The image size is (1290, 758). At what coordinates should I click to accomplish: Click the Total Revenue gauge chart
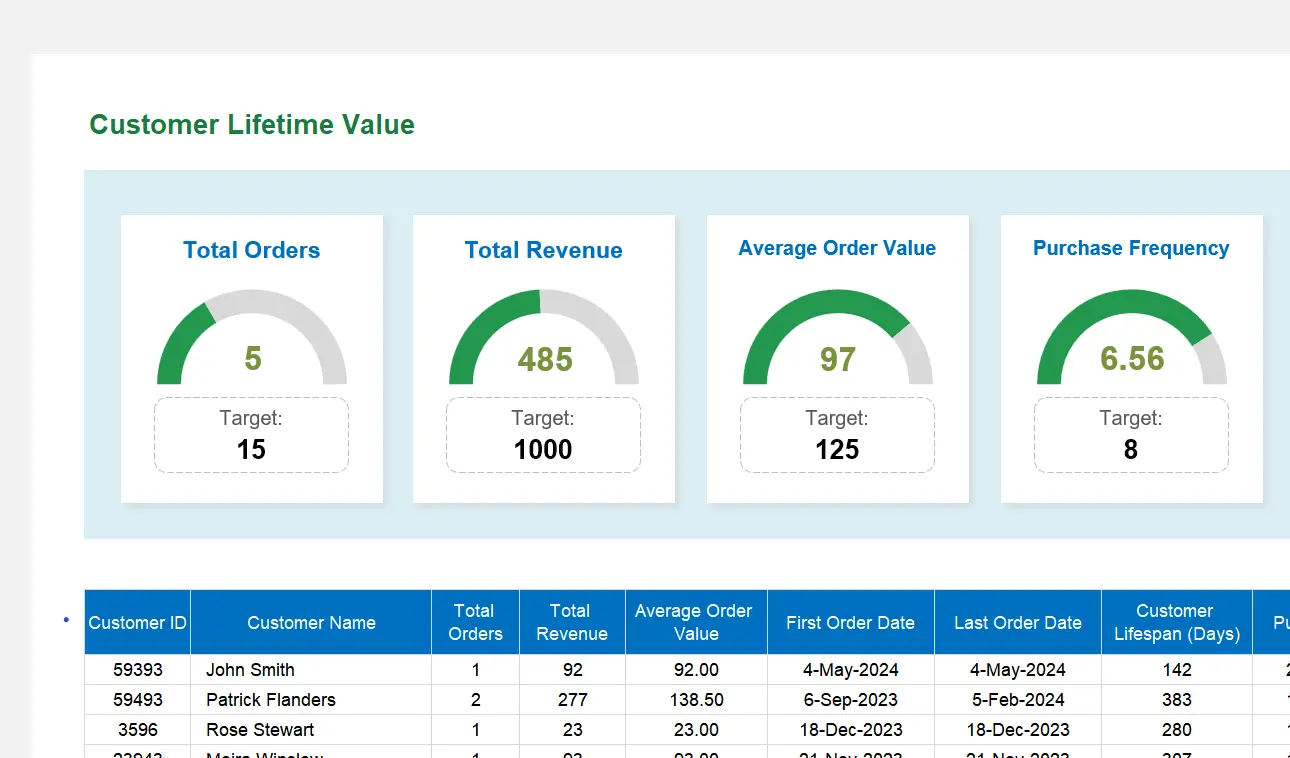[543, 338]
